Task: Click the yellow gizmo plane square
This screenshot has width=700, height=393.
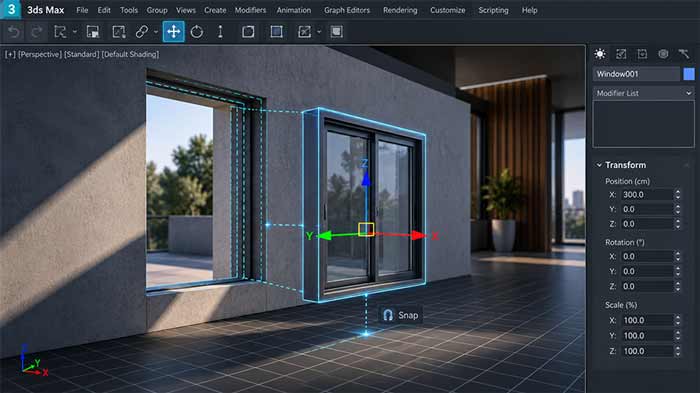Action: (x=366, y=229)
